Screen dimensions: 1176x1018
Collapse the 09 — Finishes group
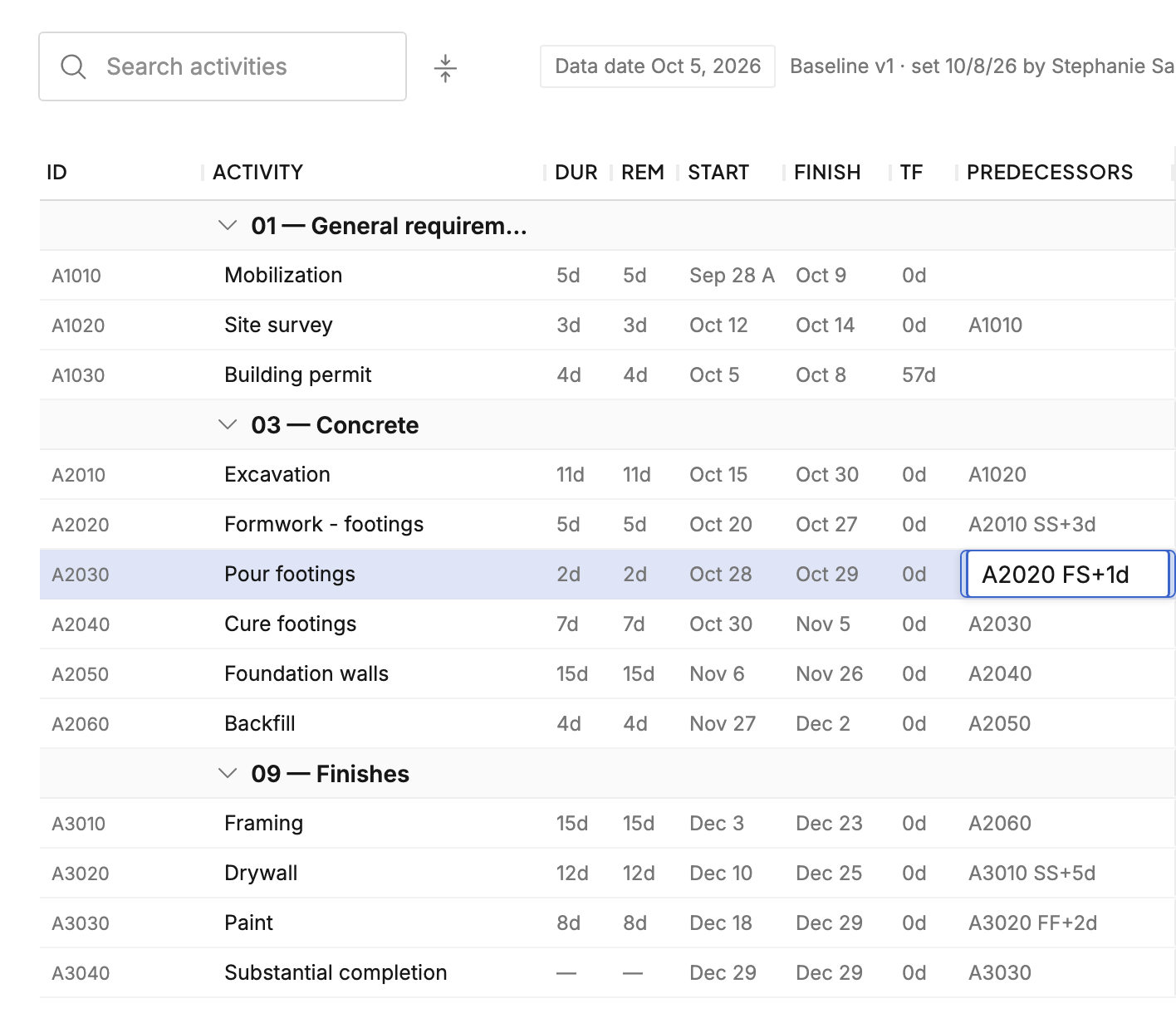pyautogui.click(x=228, y=773)
